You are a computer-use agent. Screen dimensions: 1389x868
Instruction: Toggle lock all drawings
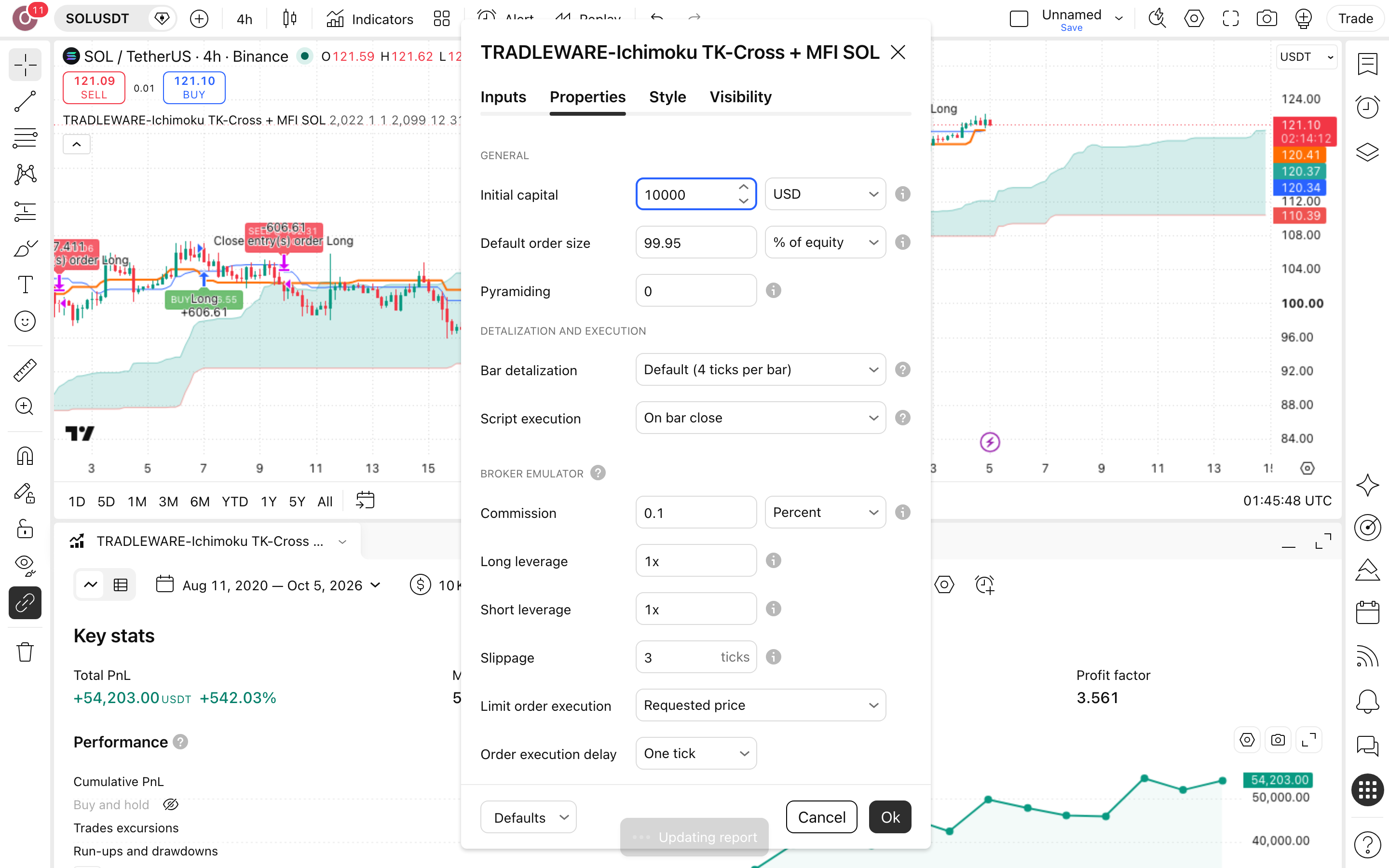pyautogui.click(x=25, y=529)
